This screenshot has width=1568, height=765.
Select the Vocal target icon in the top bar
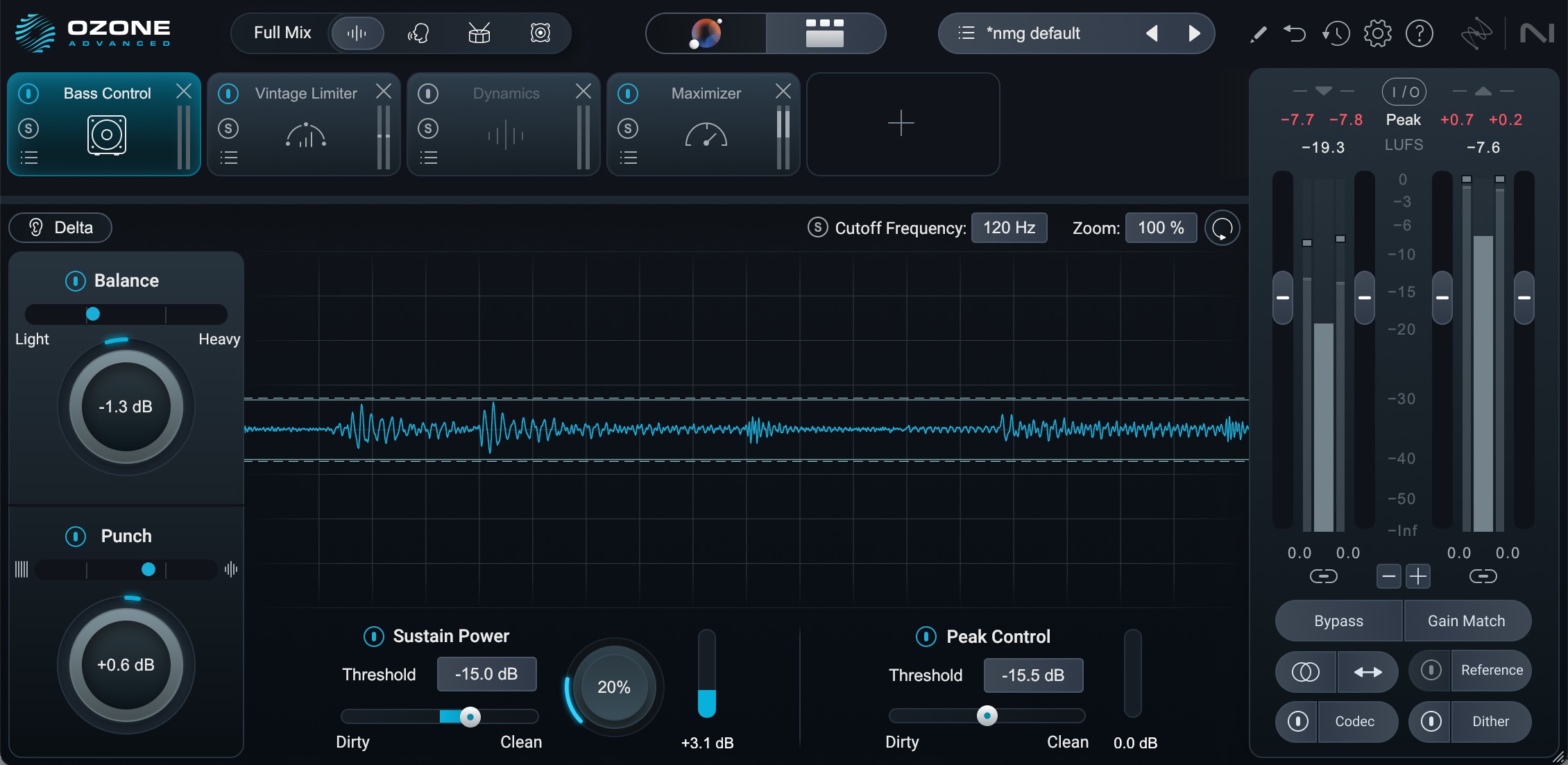tap(418, 33)
